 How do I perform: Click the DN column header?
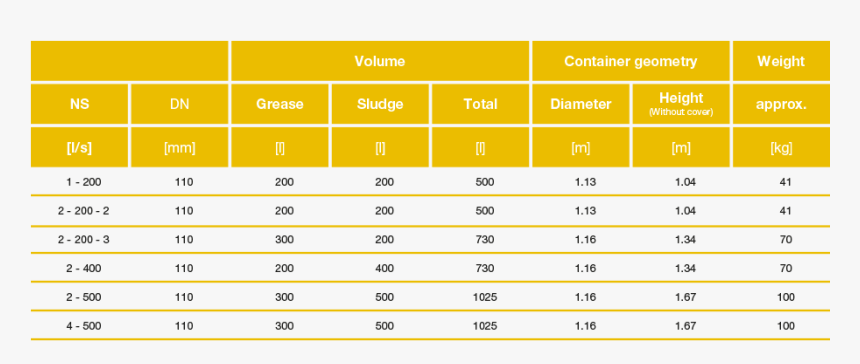[179, 104]
